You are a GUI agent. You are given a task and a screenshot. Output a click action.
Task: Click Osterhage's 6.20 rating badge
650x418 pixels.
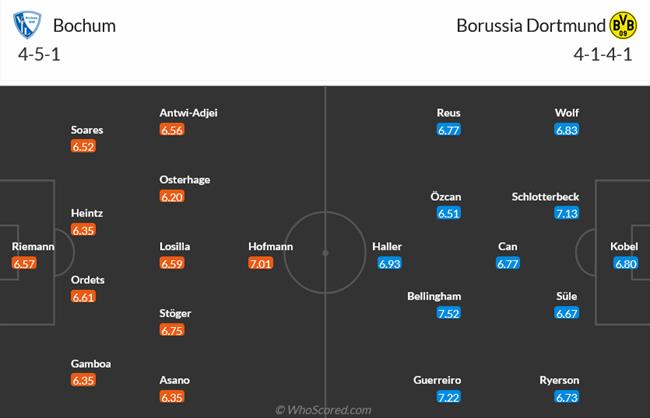[x=172, y=197]
